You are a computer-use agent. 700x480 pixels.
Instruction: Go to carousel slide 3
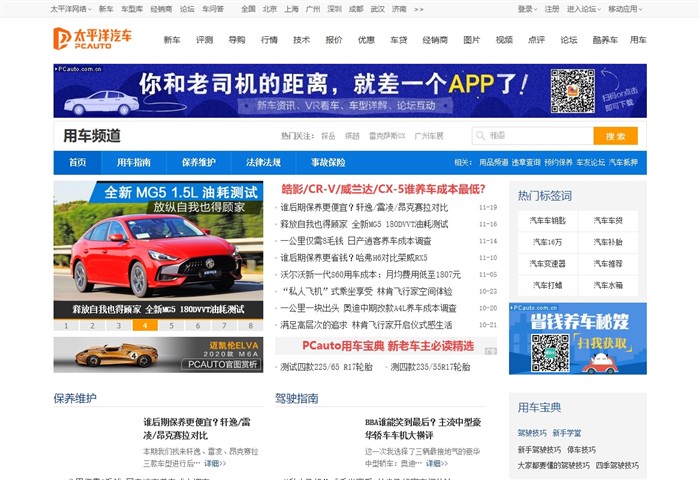(119, 326)
